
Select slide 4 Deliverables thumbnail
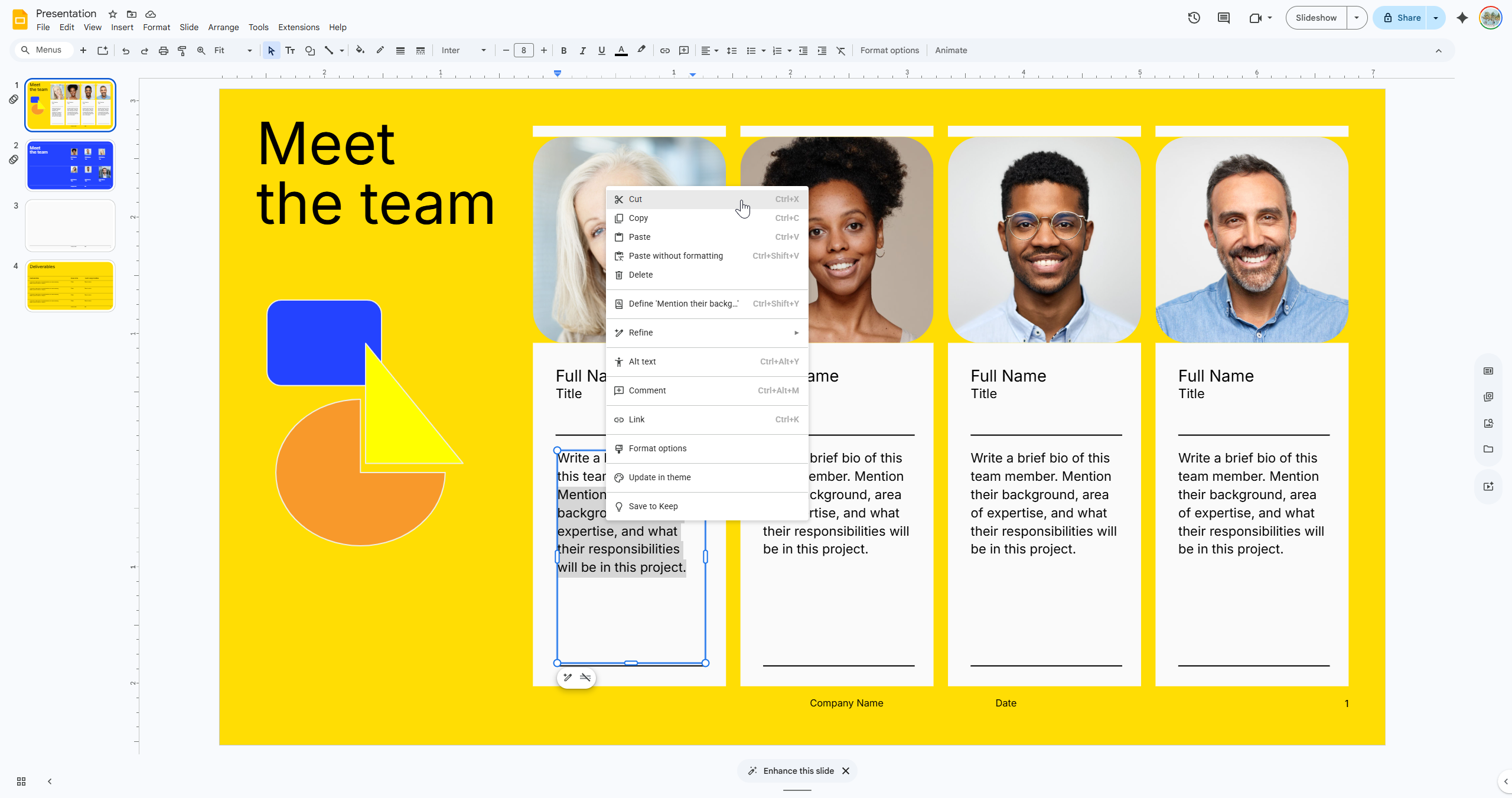point(70,286)
